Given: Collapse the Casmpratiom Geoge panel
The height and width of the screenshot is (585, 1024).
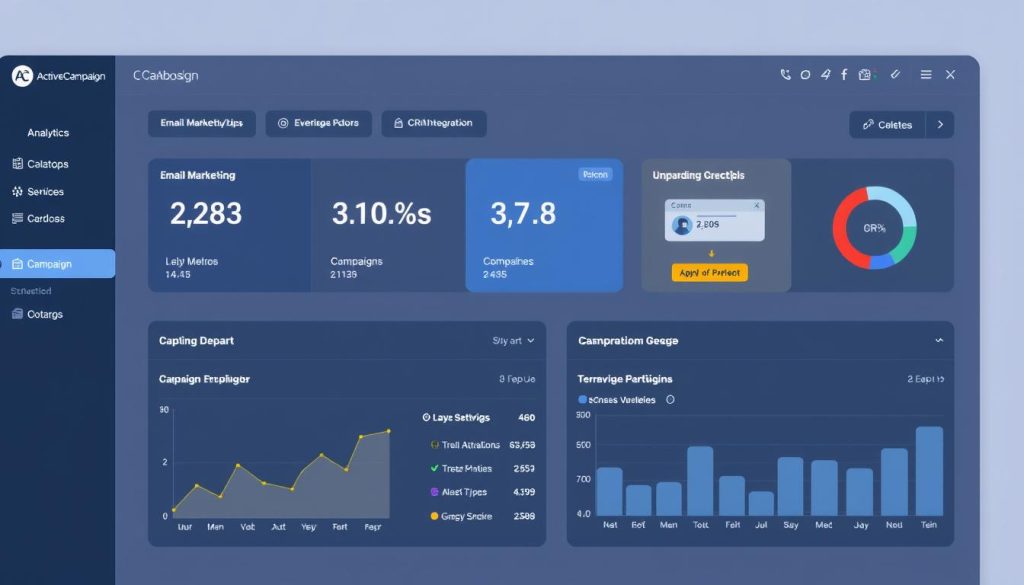Looking at the screenshot, I should click(x=938, y=340).
